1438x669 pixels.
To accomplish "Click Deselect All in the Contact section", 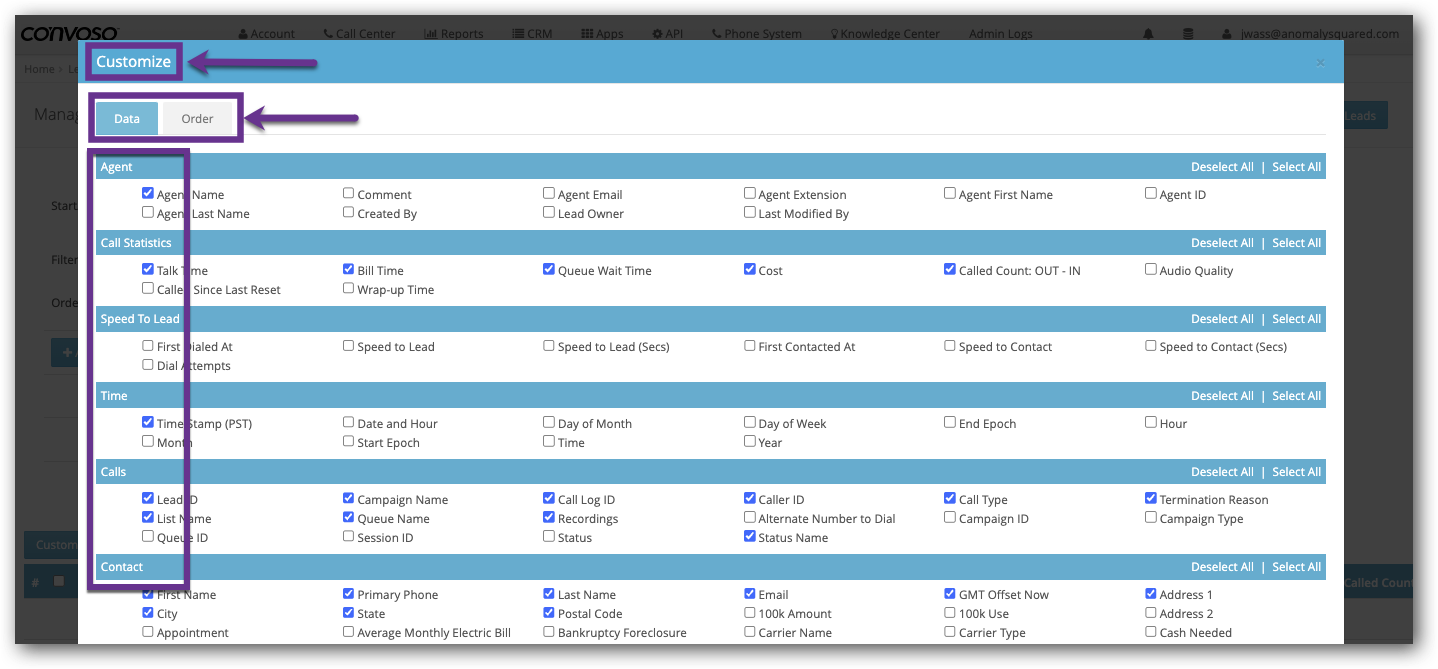I will [x=1222, y=567].
